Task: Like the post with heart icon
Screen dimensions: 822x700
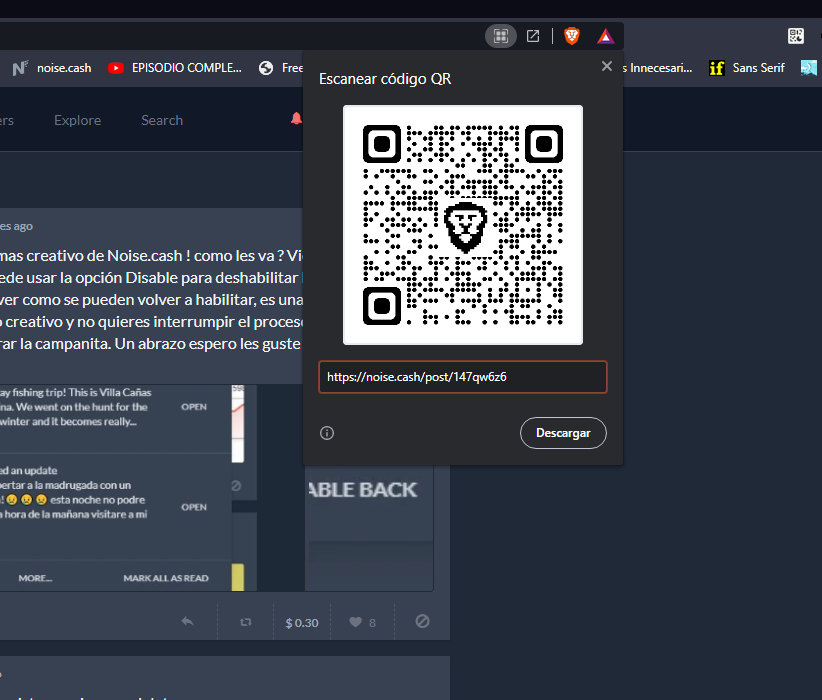Action: click(x=355, y=622)
